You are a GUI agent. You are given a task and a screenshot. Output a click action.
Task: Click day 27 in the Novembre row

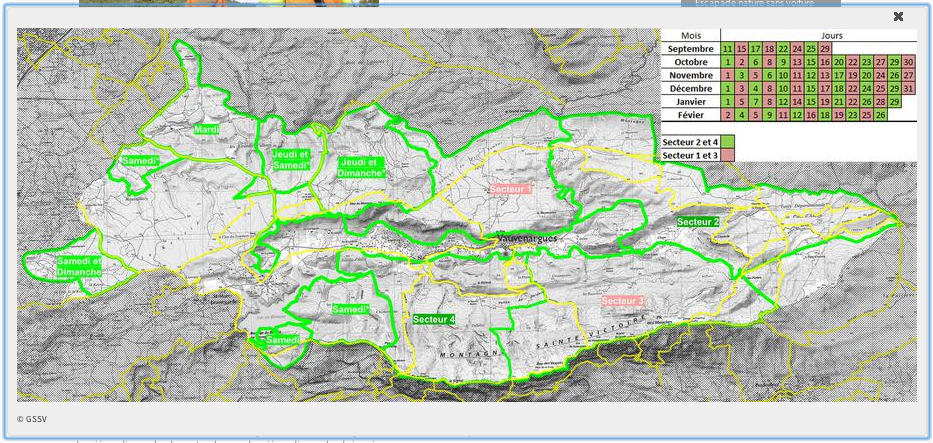909,76
